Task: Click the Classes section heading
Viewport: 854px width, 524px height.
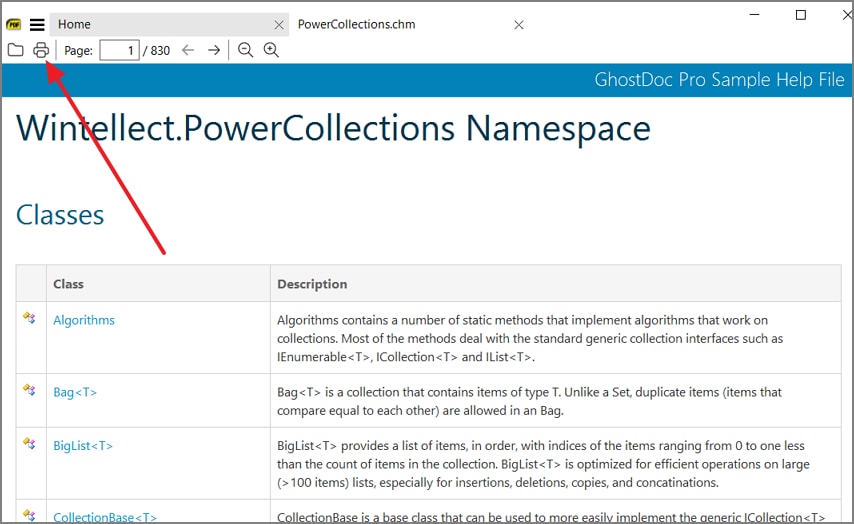Action: 60,215
